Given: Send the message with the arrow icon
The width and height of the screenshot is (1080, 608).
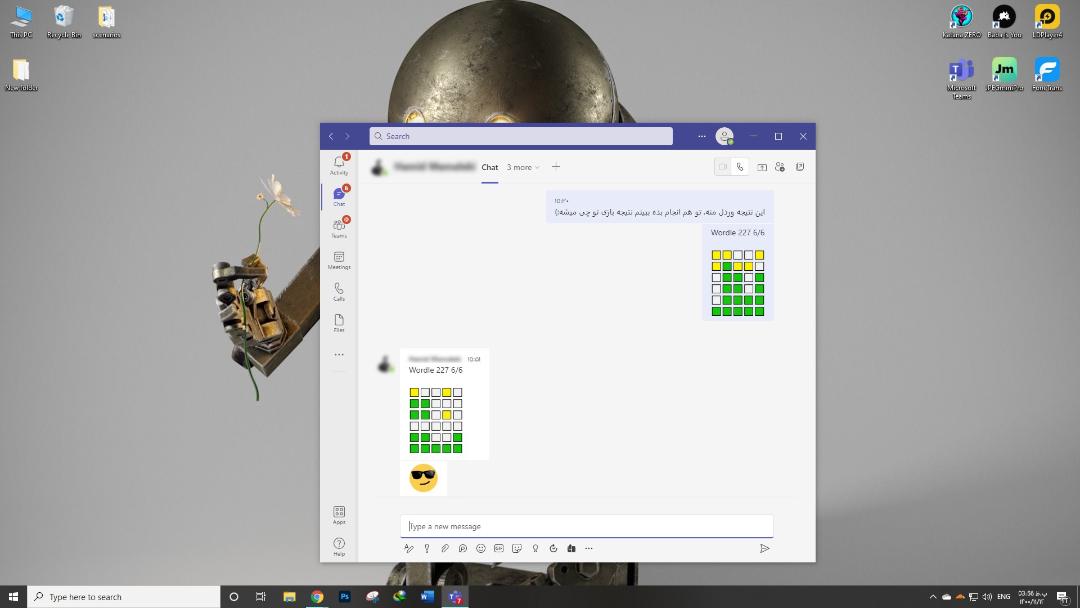Looking at the screenshot, I should pos(765,549).
